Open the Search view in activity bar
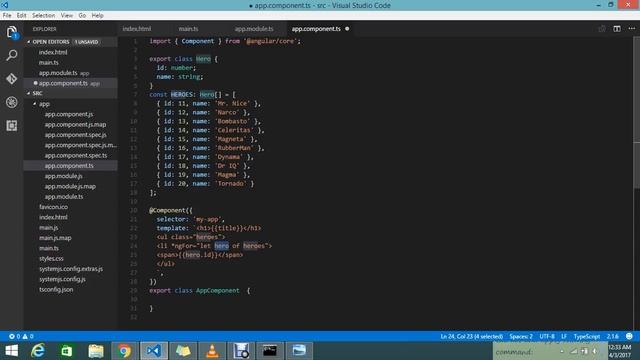640x360 pixels. tap(11, 55)
